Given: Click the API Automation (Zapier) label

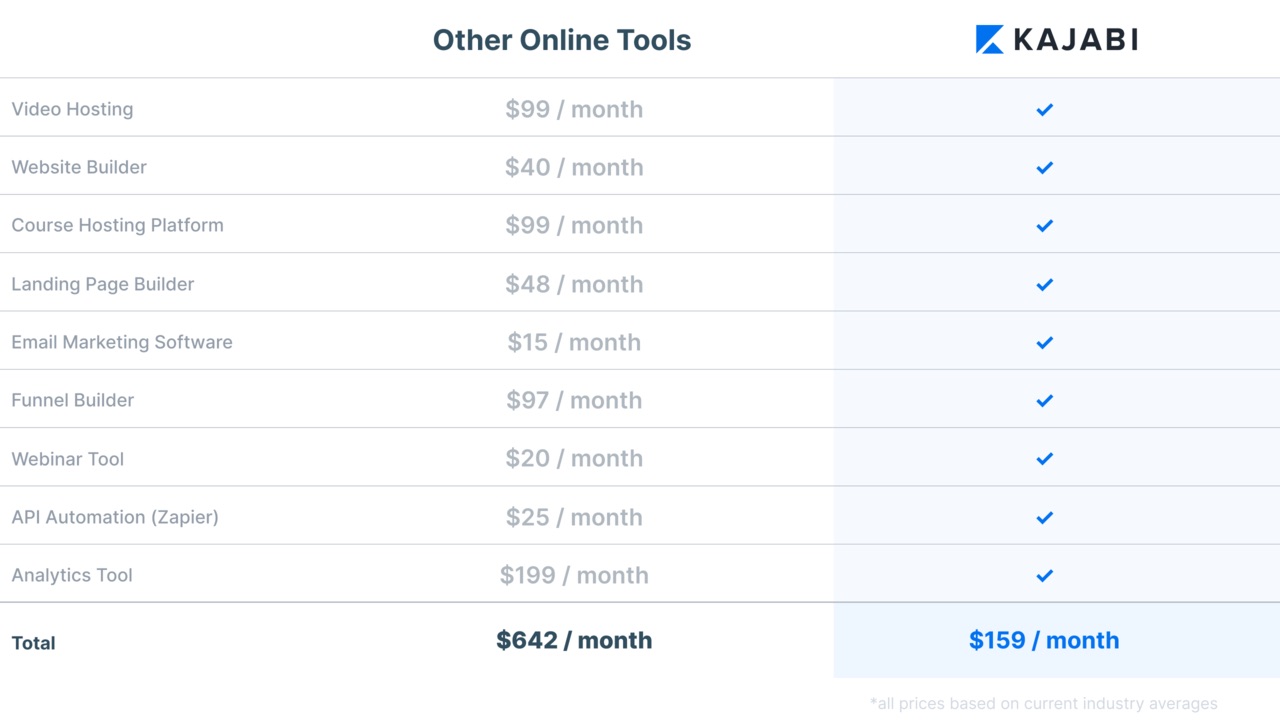Looking at the screenshot, I should (x=115, y=517).
